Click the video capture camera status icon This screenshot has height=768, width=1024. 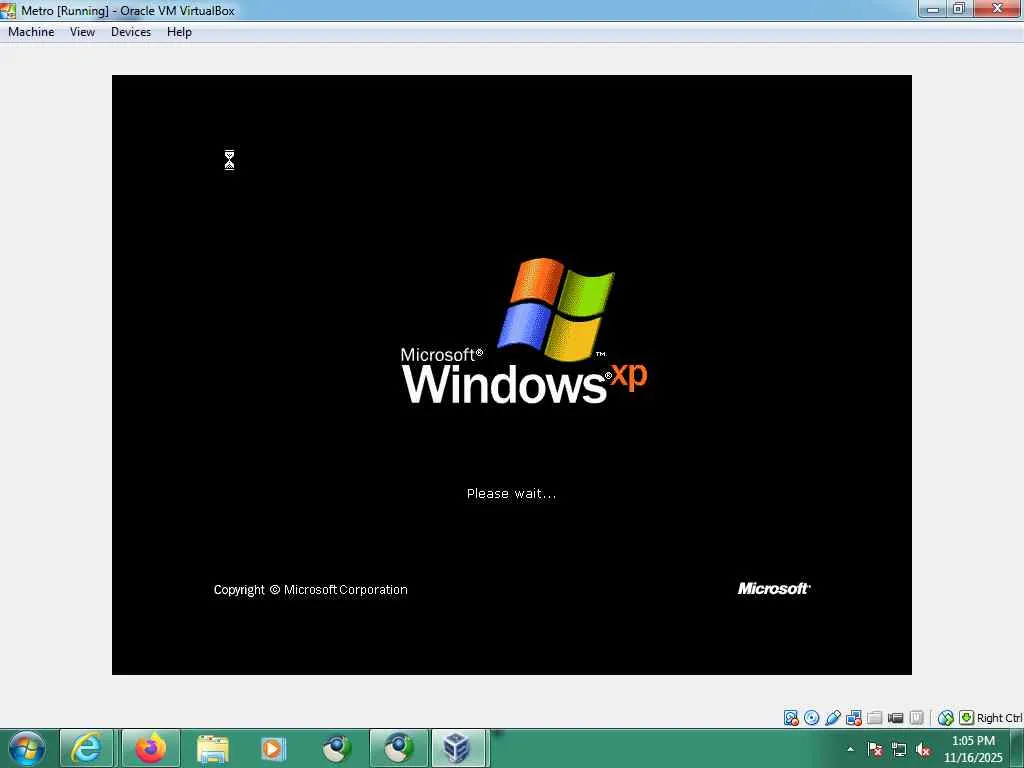(x=895, y=718)
